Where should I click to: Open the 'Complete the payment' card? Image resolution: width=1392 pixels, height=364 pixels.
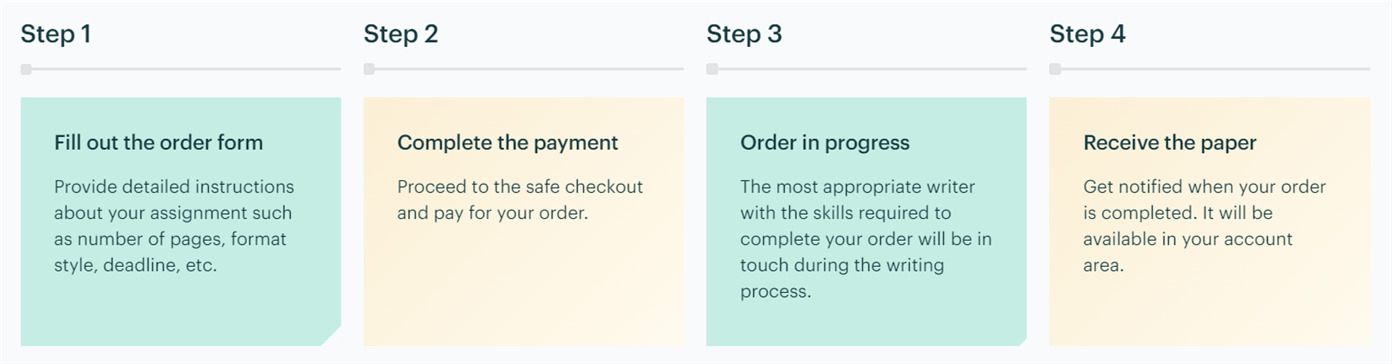point(524,221)
